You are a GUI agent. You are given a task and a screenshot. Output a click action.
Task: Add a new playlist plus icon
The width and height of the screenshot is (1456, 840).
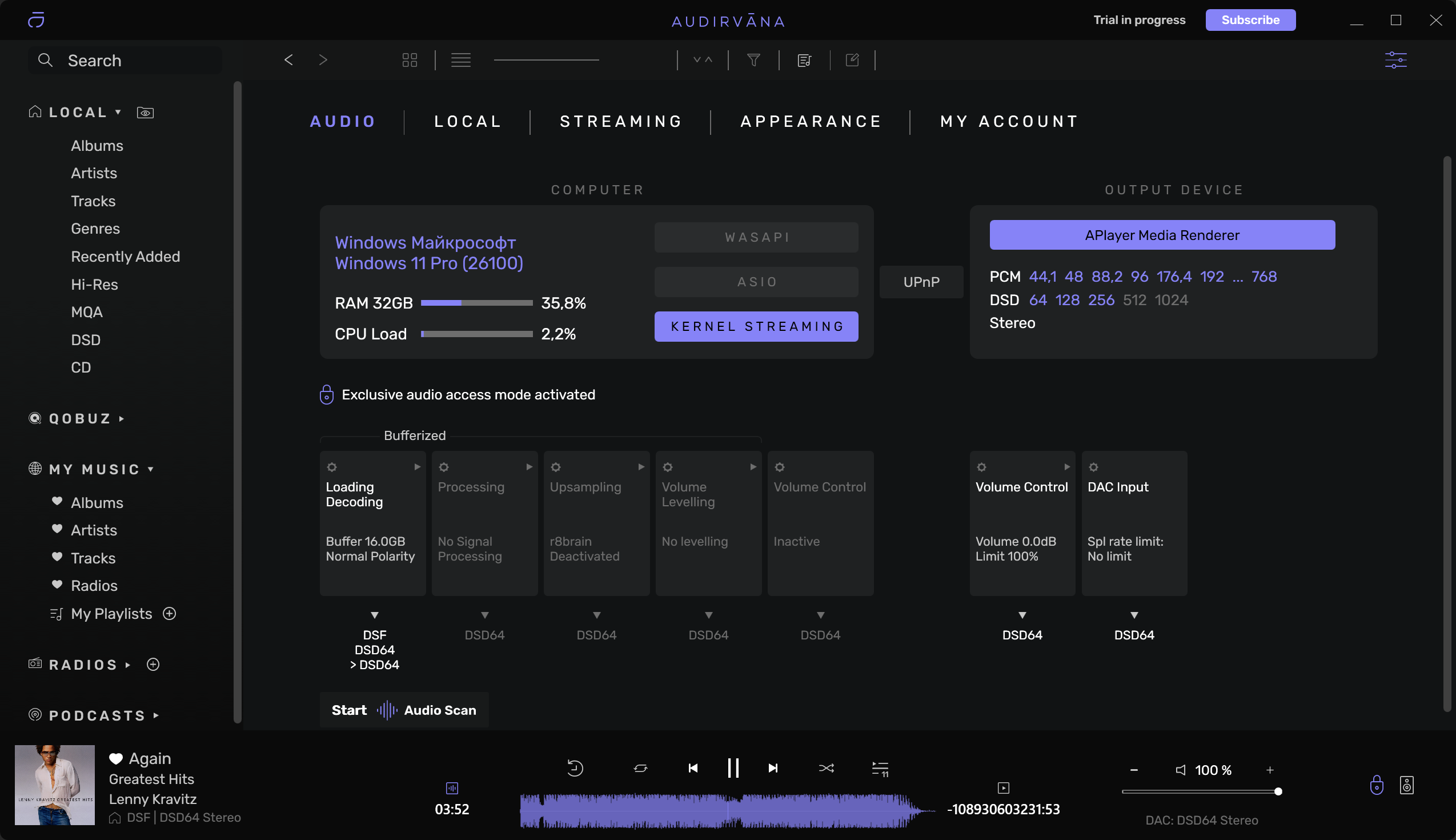(170, 613)
